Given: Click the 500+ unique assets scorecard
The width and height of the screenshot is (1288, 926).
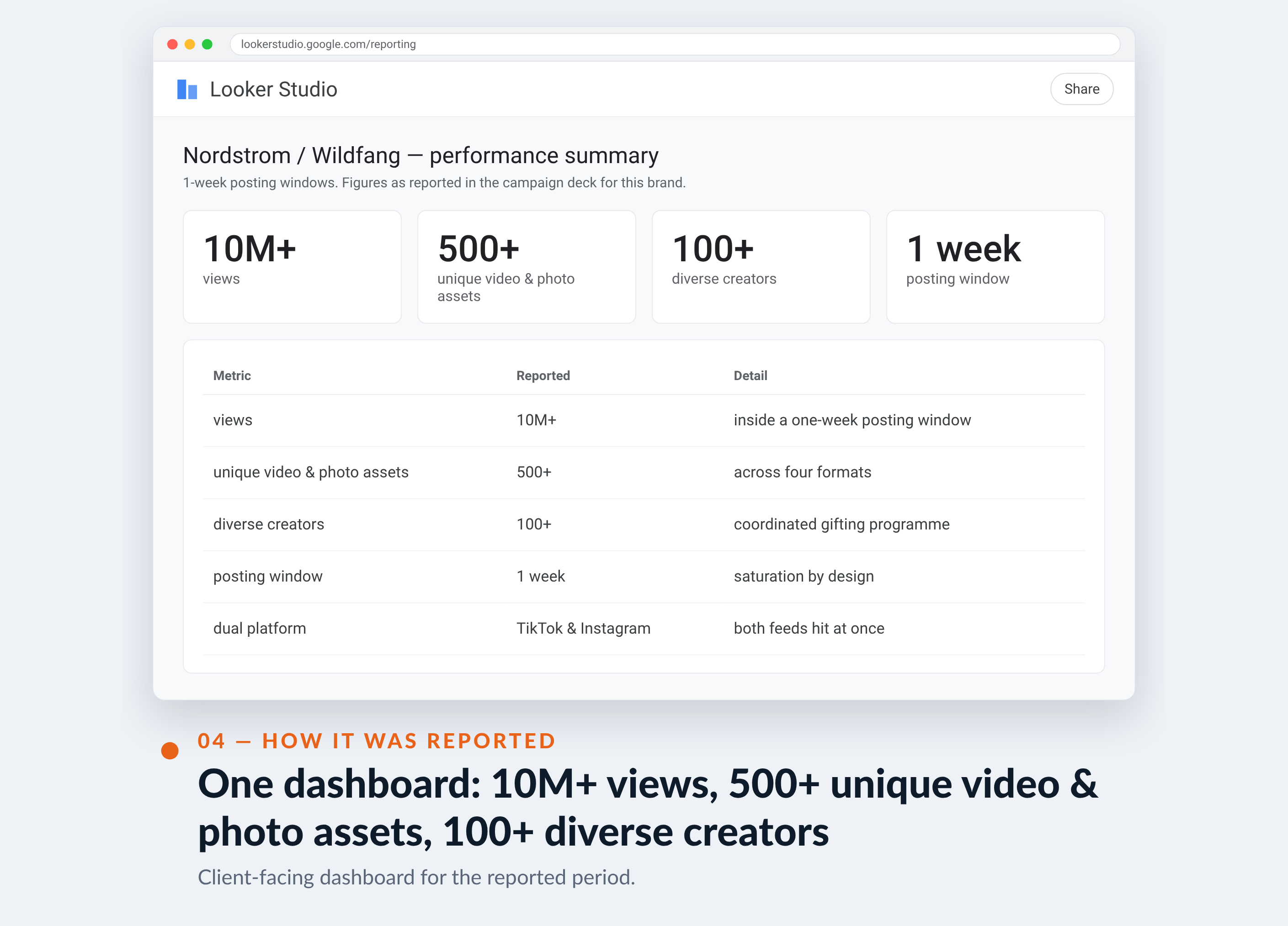Looking at the screenshot, I should point(527,267).
